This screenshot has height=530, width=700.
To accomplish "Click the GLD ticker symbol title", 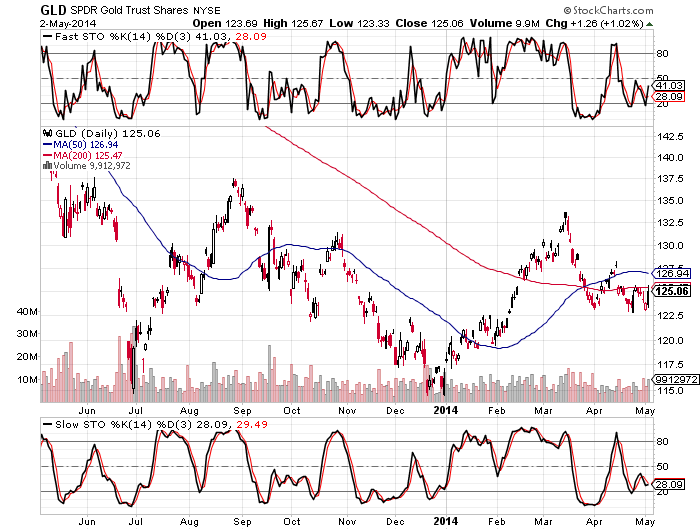I will pos(53,10).
